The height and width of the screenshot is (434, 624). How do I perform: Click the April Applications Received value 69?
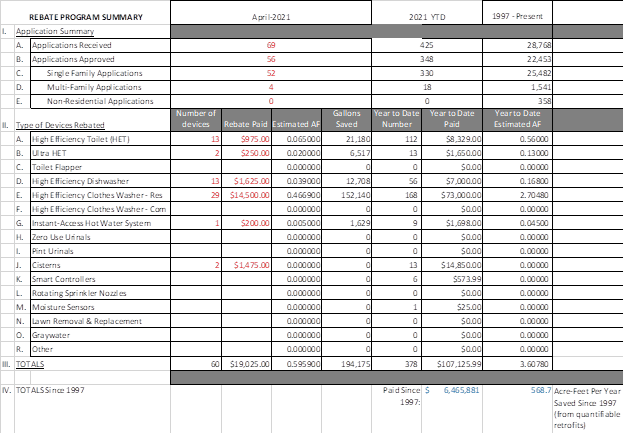tap(271, 45)
